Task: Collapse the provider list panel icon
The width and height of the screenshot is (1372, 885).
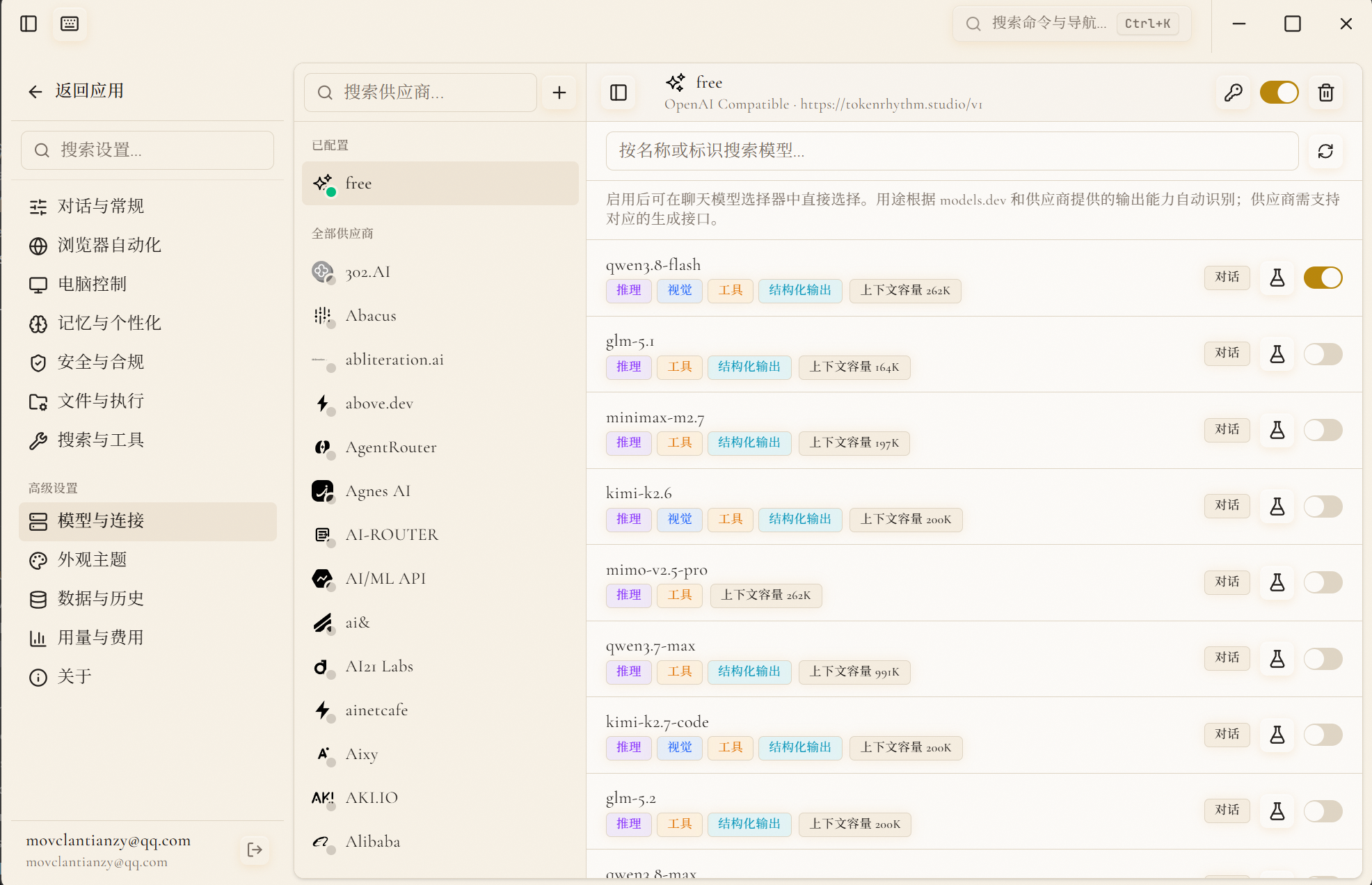Action: (619, 93)
